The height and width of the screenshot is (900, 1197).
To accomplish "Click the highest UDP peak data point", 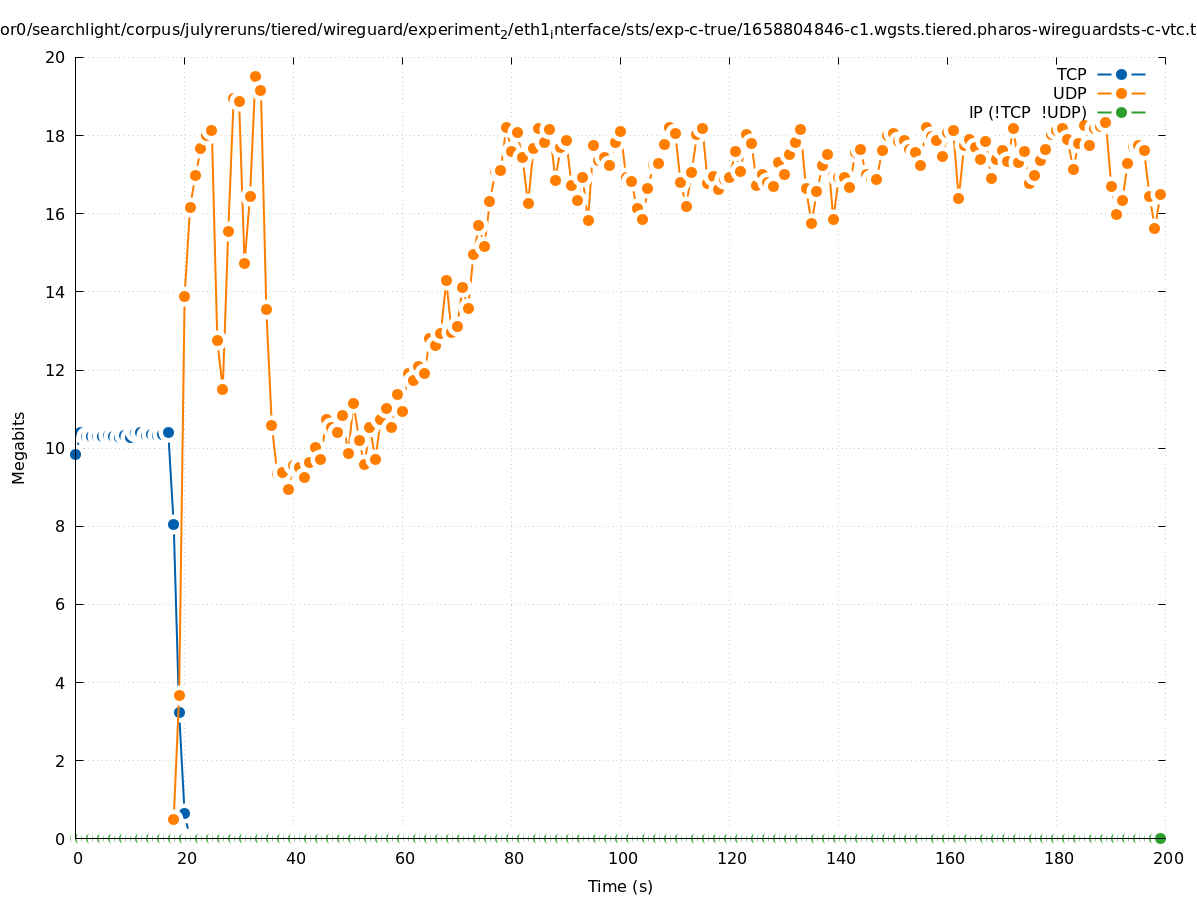I will coord(255,77).
